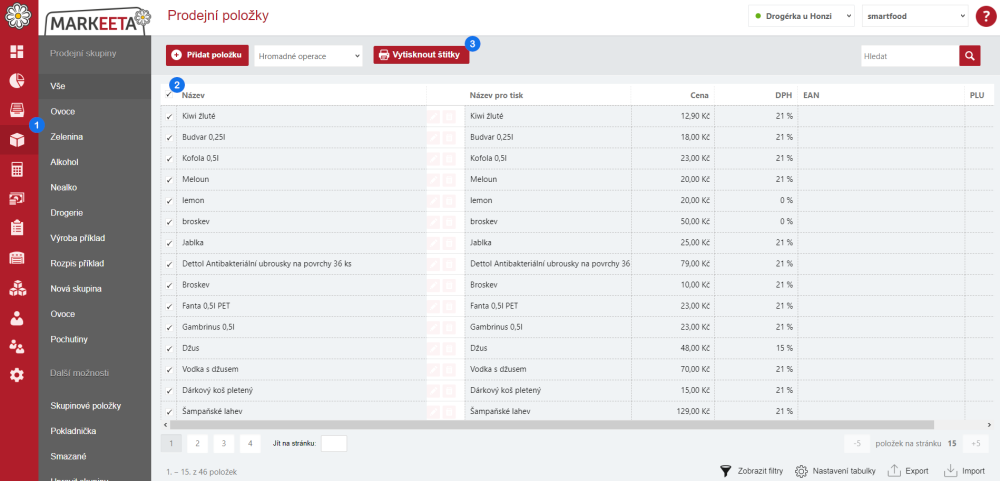
Task: Go to page 4 of the table
Action: tap(250, 443)
